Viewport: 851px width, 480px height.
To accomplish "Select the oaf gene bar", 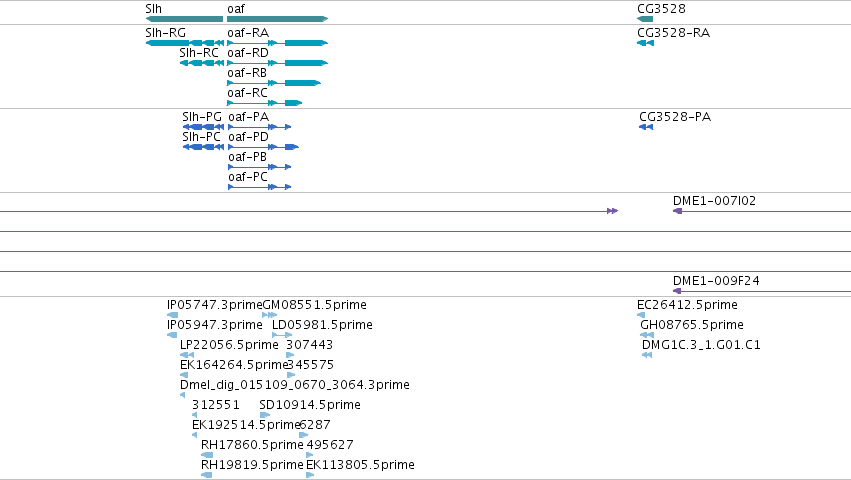I will point(277,19).
